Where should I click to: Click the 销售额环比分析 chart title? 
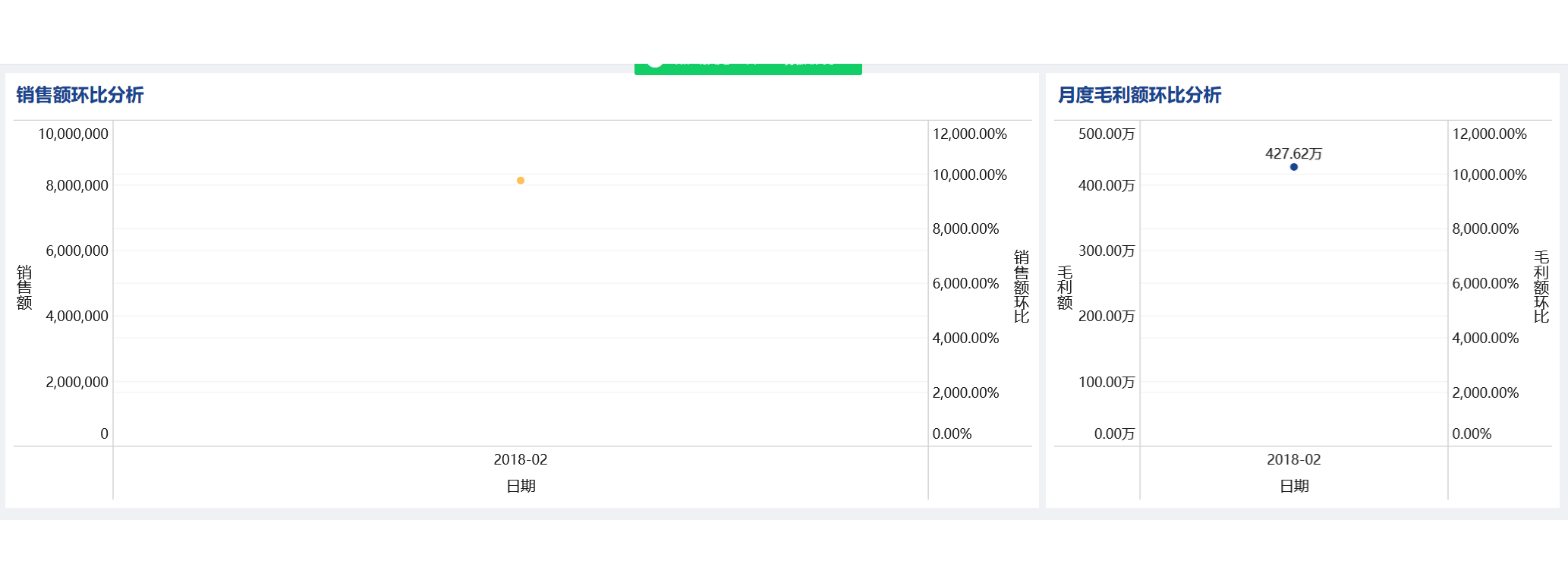pyautogui.click(x=80, y=95)
